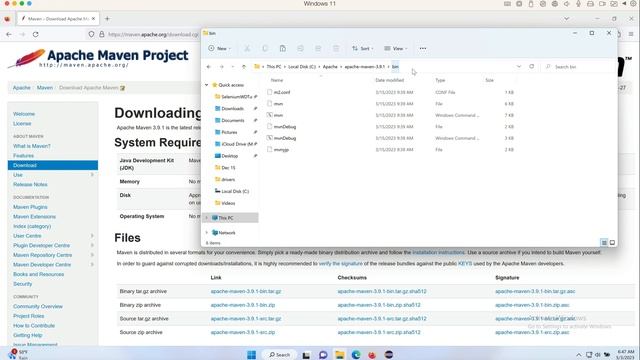Sort files by Type column header
Viewport: 640px width, 360px height.
[x=440, y=80]
